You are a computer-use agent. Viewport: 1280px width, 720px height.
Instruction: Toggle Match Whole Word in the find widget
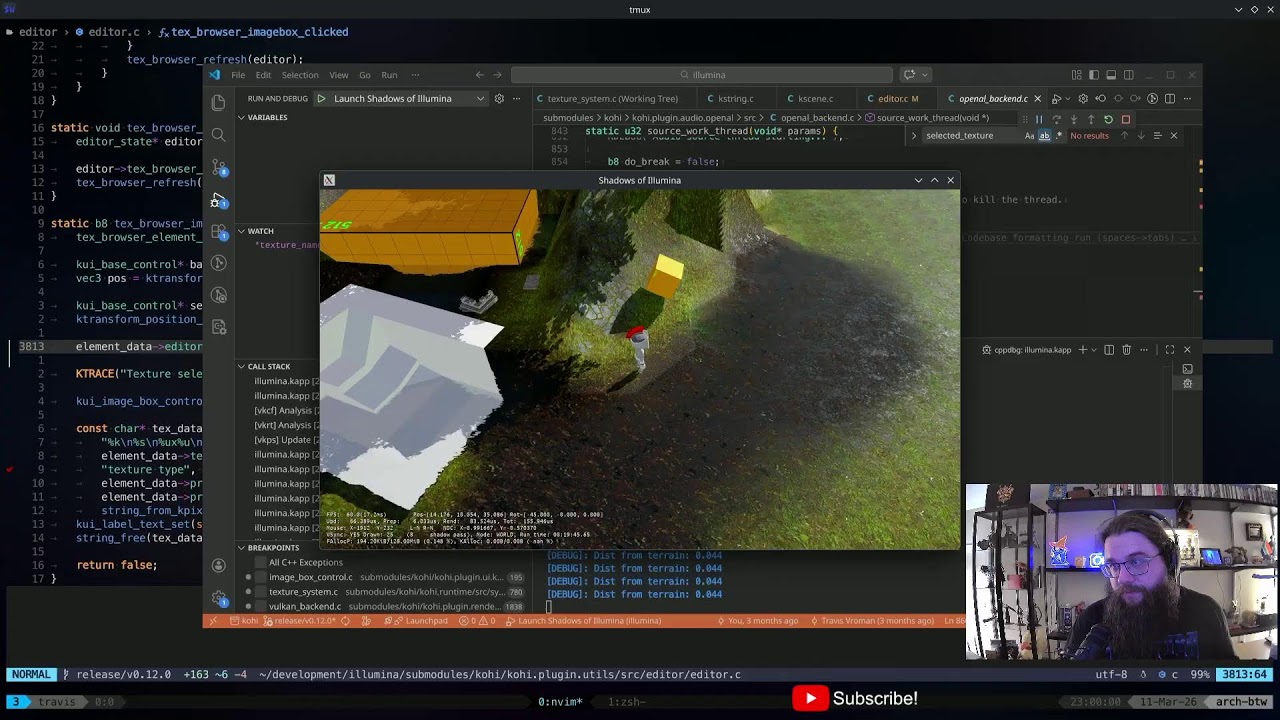point(1044,136)
